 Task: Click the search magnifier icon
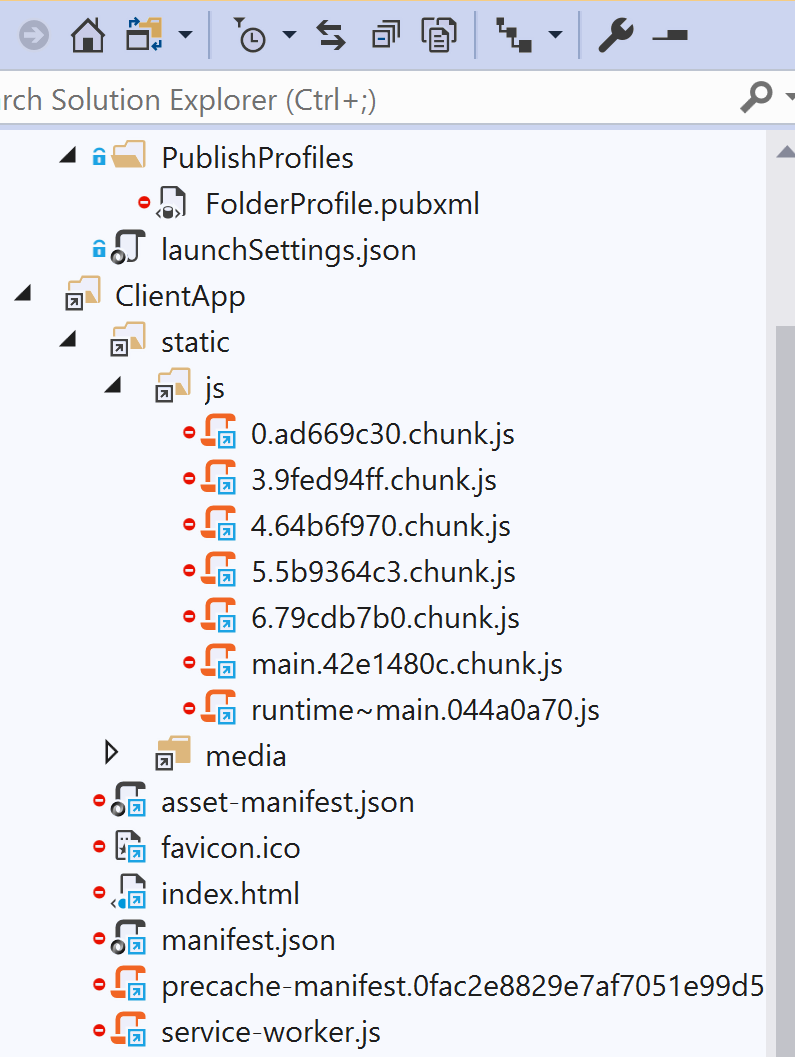click(757, 98)
